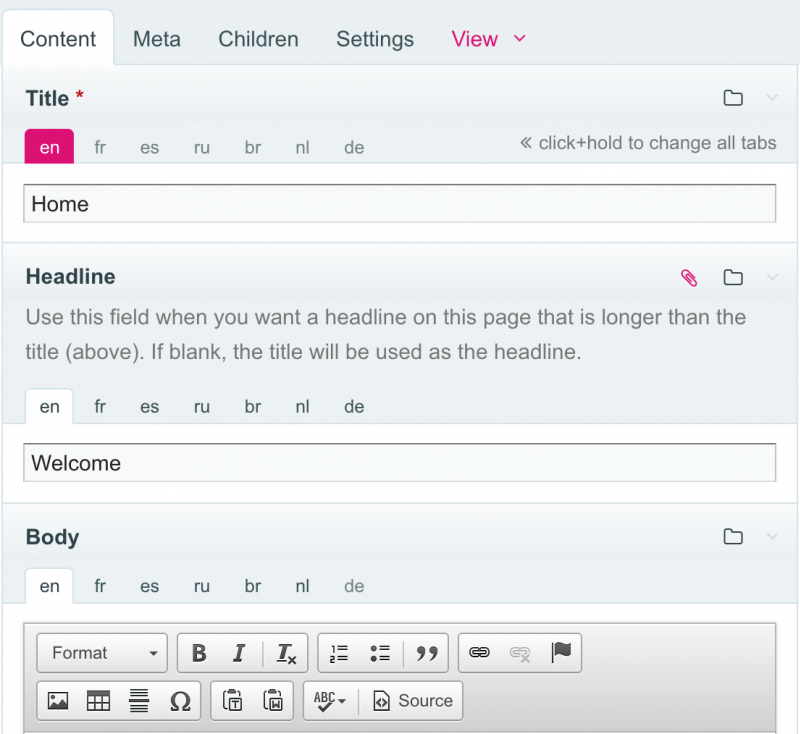This screenshot has height=734, width=800.
Task: Select the 'es' language tab for Body
Action: coord(149,586)
